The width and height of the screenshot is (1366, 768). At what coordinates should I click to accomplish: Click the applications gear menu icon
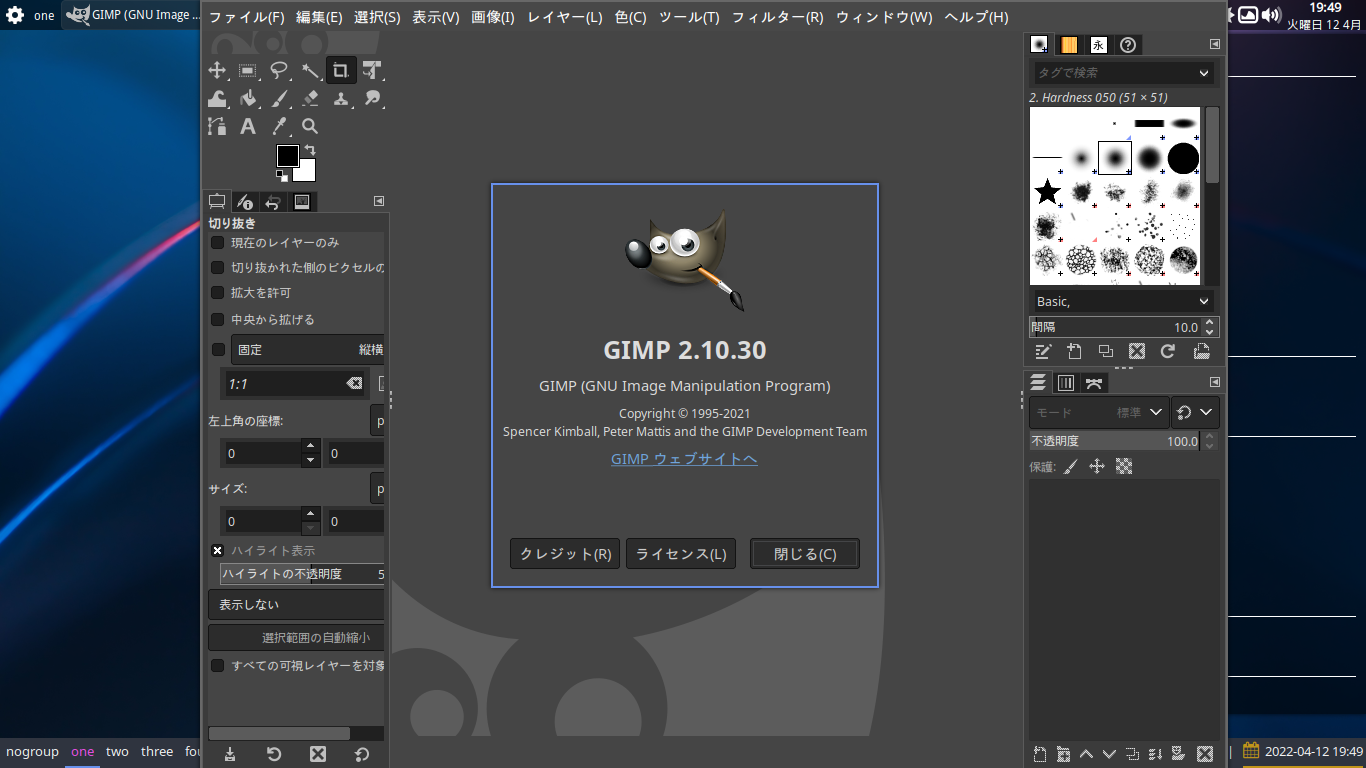click(x=15, y=15)
